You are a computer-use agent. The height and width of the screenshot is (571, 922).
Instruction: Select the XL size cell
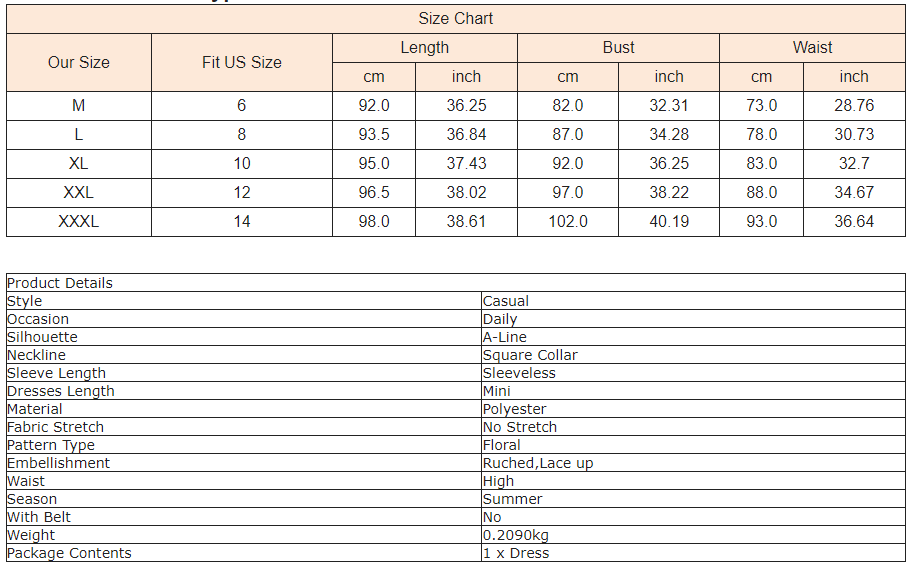click(x=79, y=163)
